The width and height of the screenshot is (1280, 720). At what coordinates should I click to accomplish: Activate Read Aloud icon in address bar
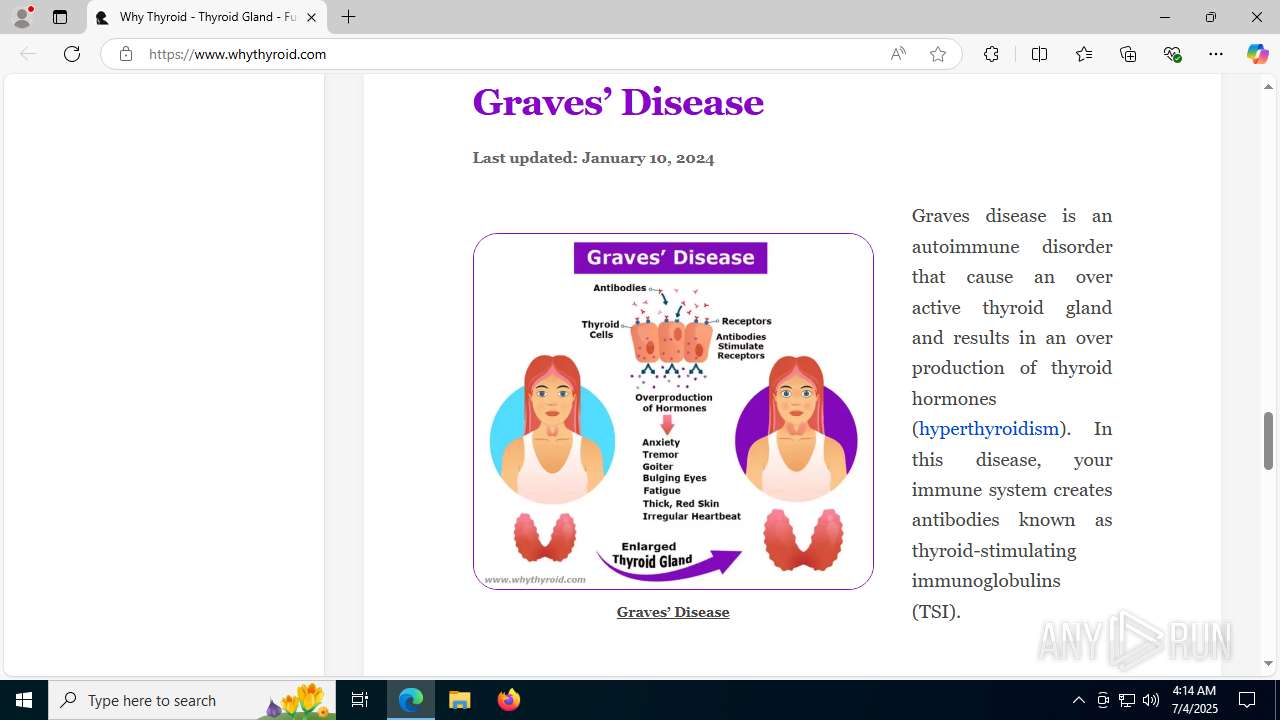(898, 54)
